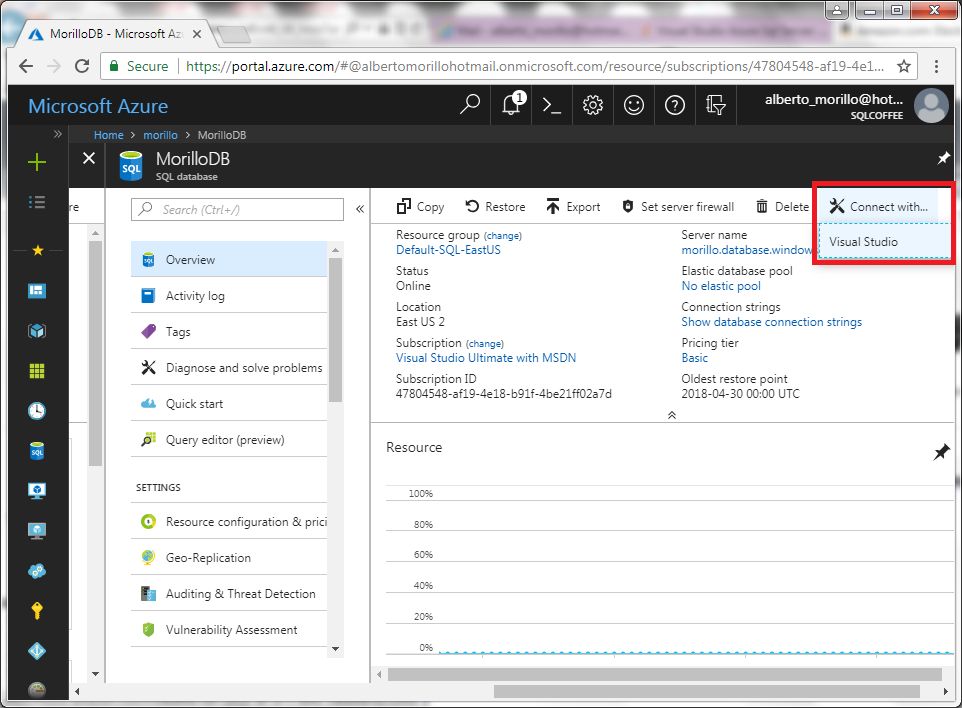Click the resource menu down scroll arrow

[335, 649]
